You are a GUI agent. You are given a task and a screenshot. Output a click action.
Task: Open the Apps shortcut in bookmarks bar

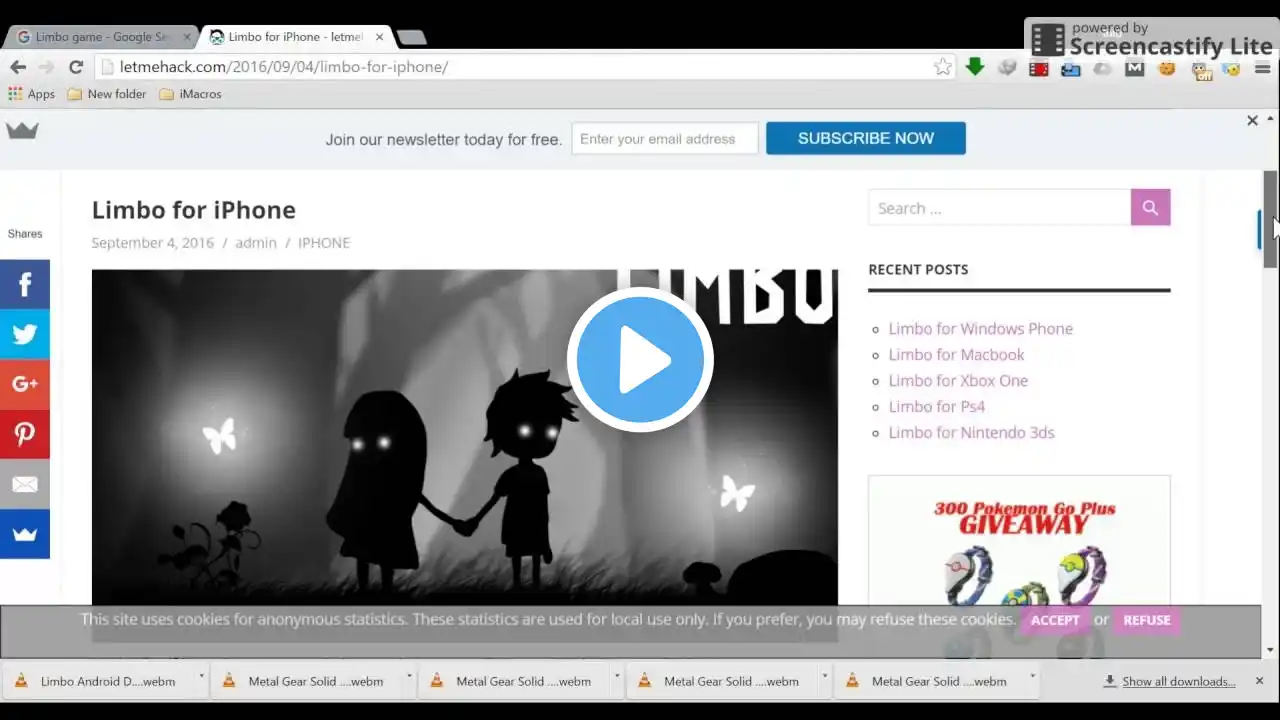coord(31,94)
